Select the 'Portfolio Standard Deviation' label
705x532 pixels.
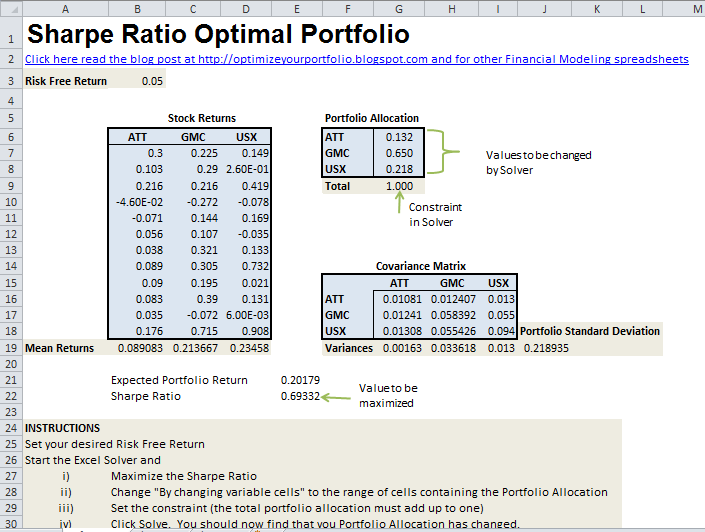(590, 331)
